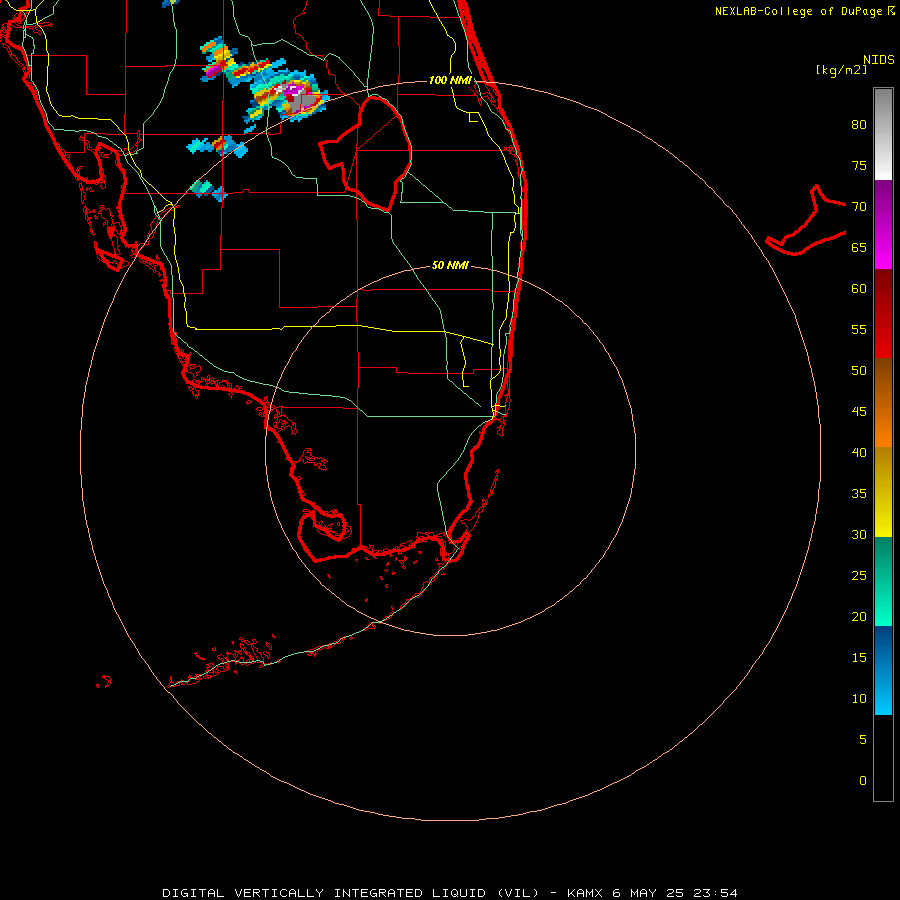This screenshot has width=900, height=900.
Task: Click the 60 value on the color scale
Action: tap(859, 289)
